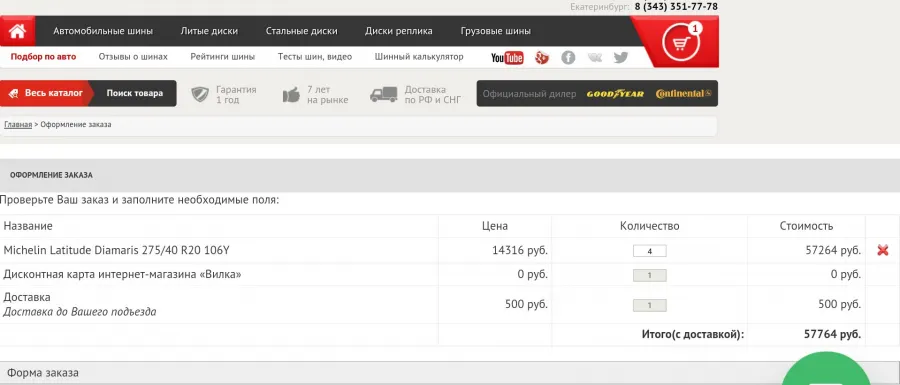Open Автомобильные шины menu
This screenshot has height=385, width=900.
[x=103, y=31]
